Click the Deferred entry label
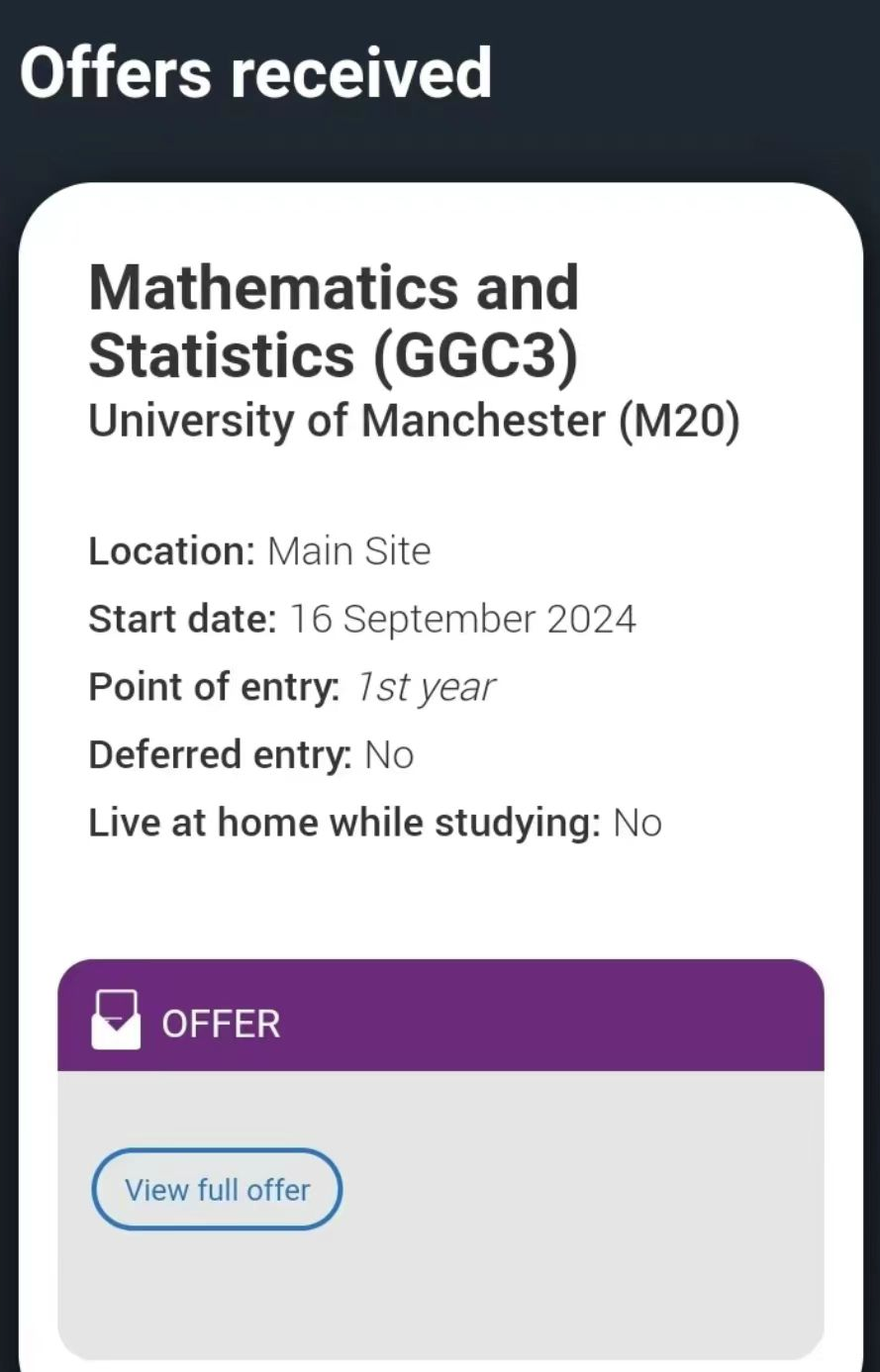880x1372 pixels. tap(220, 755)
